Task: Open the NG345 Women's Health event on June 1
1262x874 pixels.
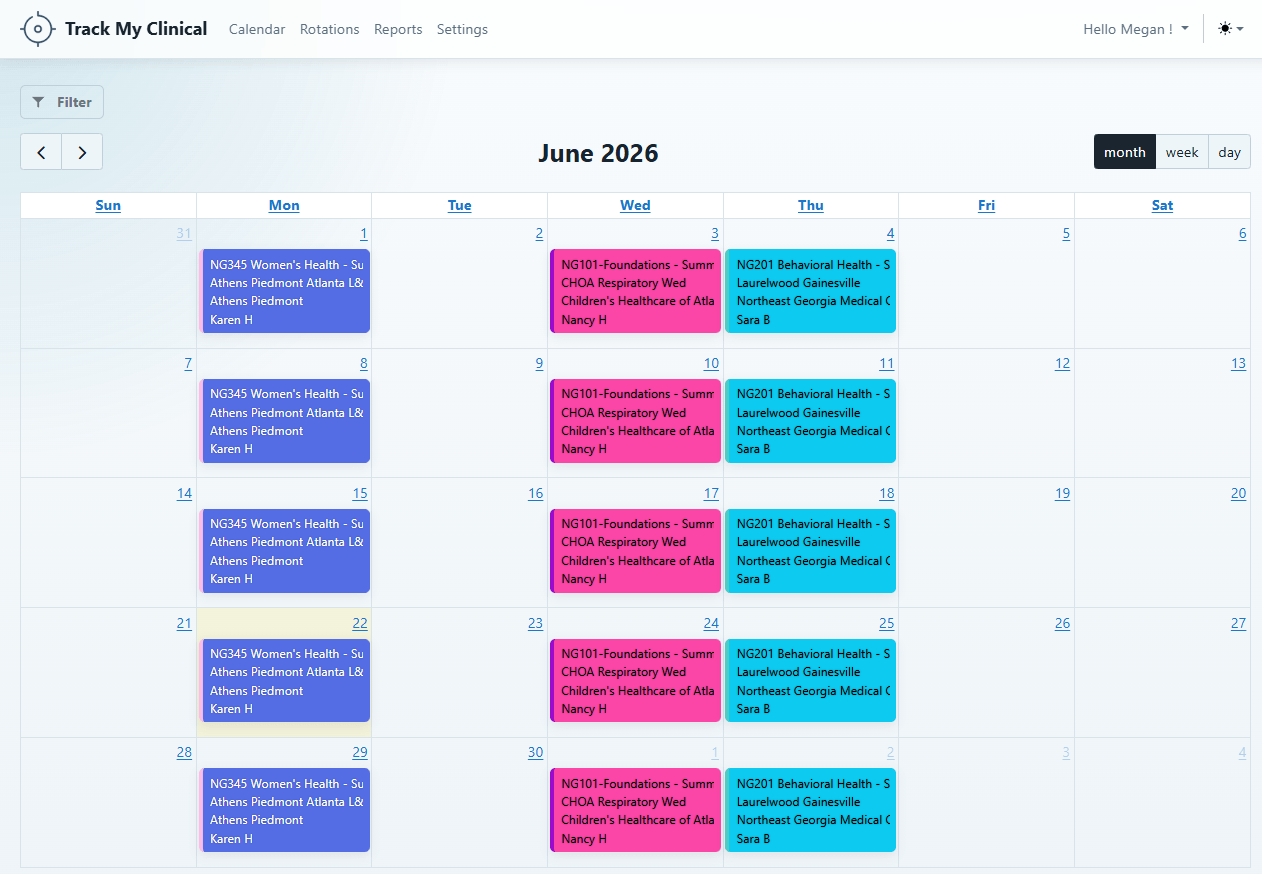Action: click(285, 291)
